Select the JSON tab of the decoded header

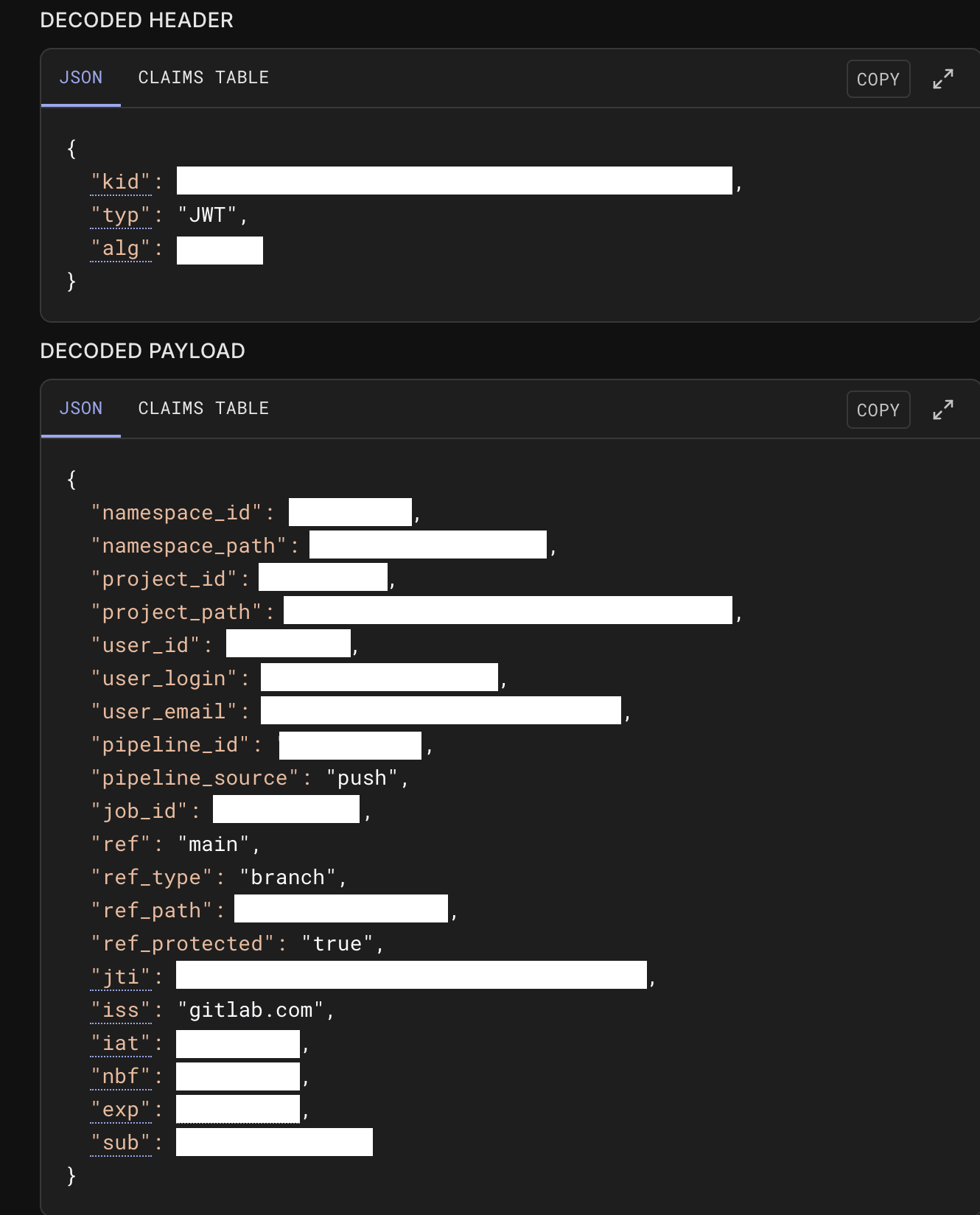80,77
